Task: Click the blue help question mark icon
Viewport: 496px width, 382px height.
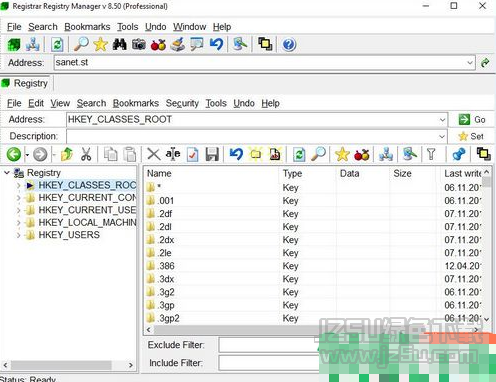Action: pos(289,44)
